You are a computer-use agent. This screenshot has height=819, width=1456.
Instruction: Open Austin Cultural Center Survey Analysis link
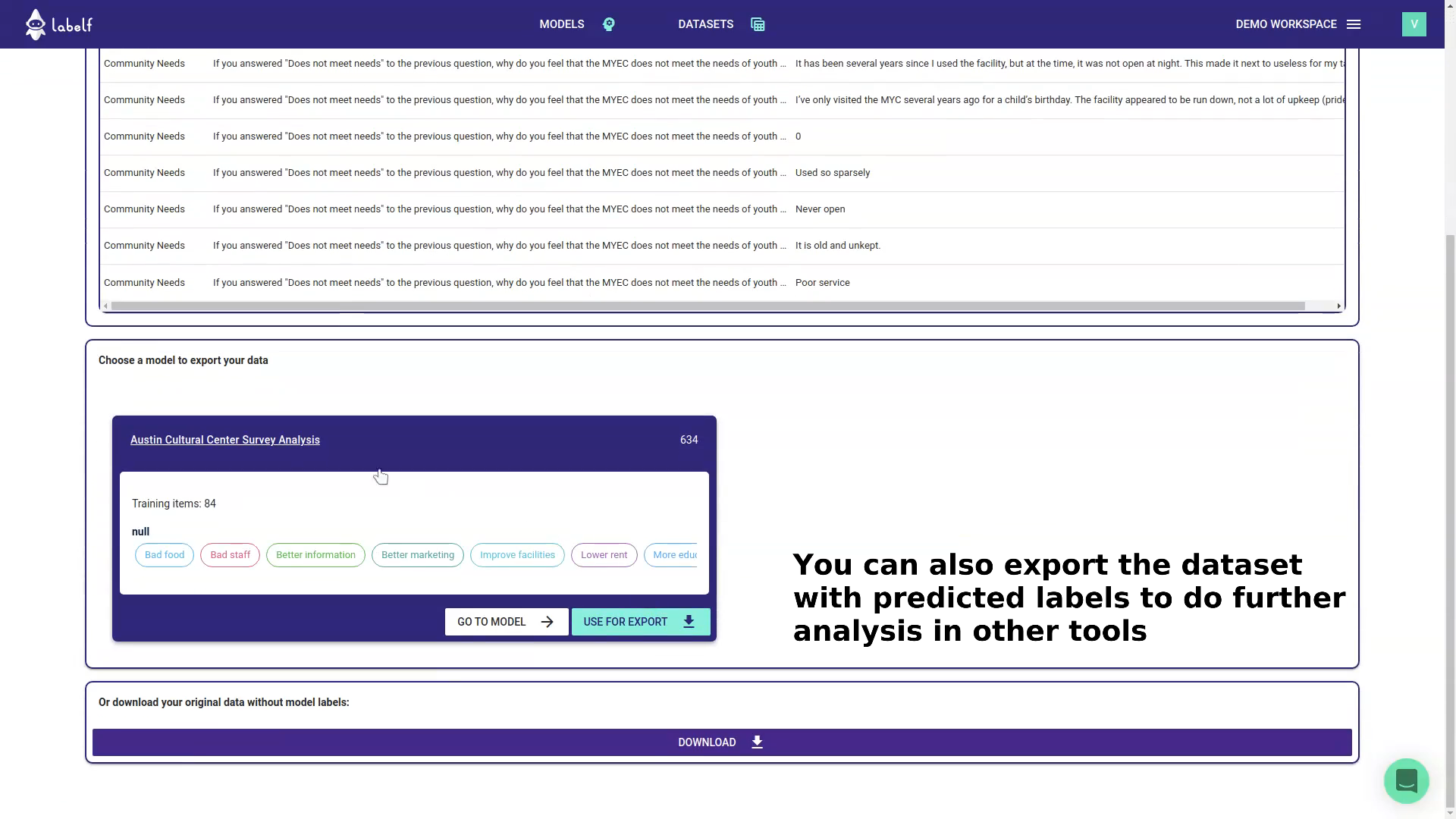[224, 440]
